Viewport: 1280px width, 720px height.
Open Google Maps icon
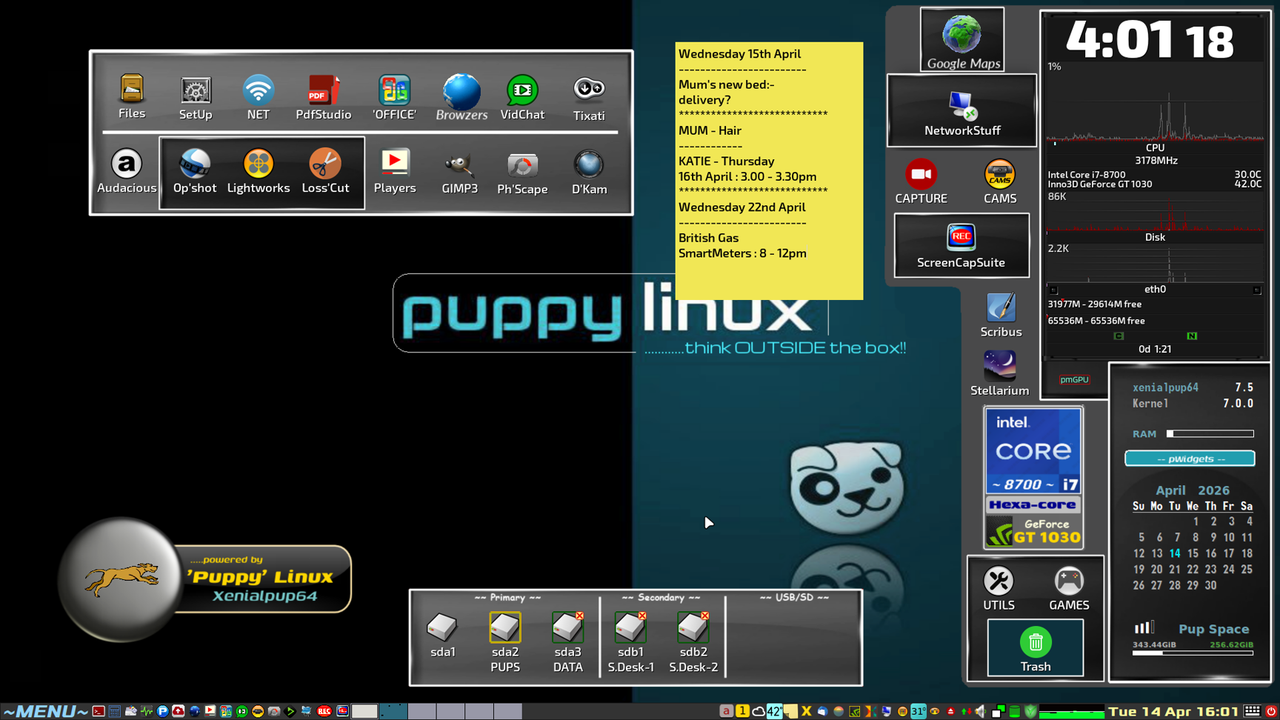(x=962, y=38)
